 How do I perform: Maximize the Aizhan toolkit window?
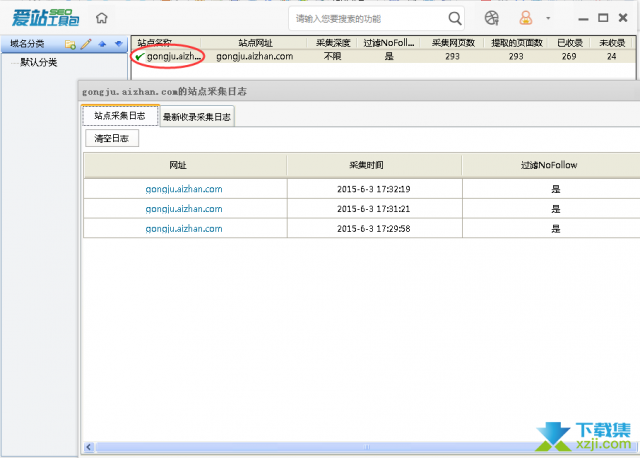pos(603,18)
